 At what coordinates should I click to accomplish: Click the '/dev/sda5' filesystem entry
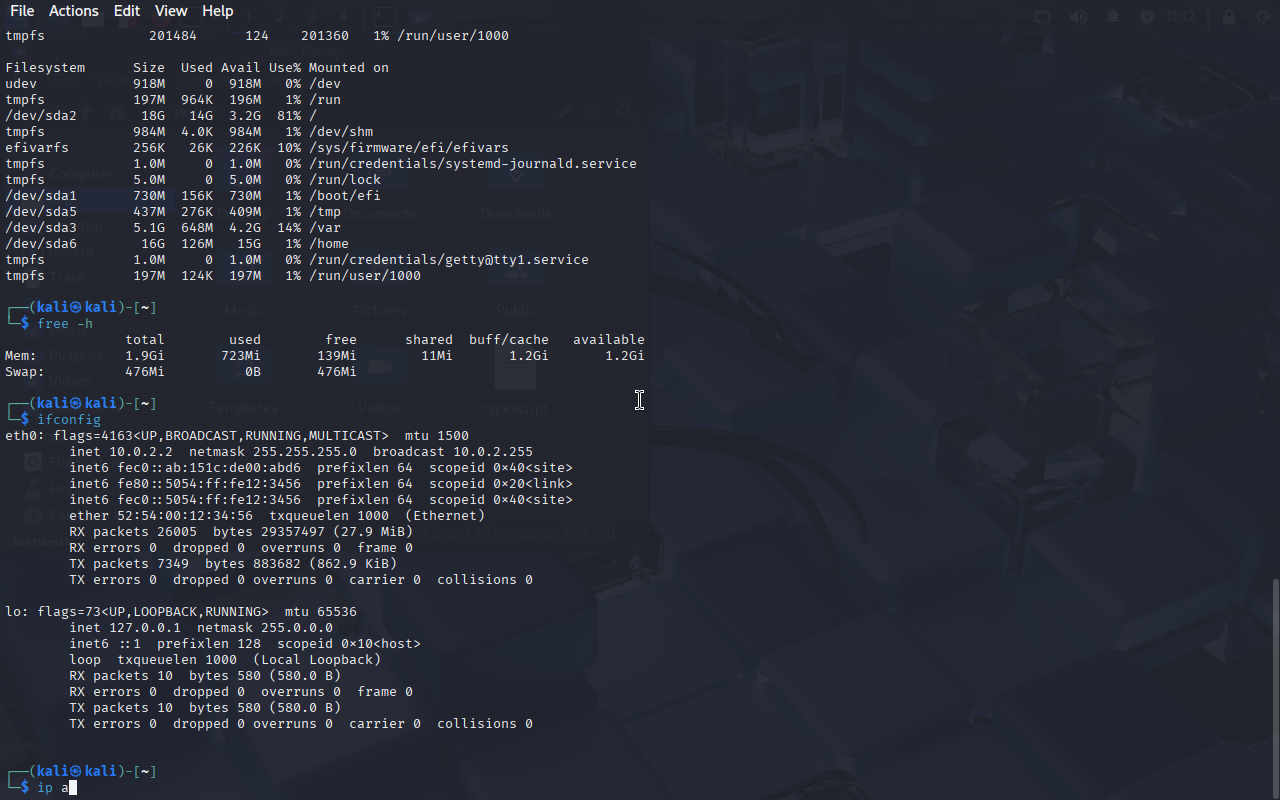(x=41, y=212)
